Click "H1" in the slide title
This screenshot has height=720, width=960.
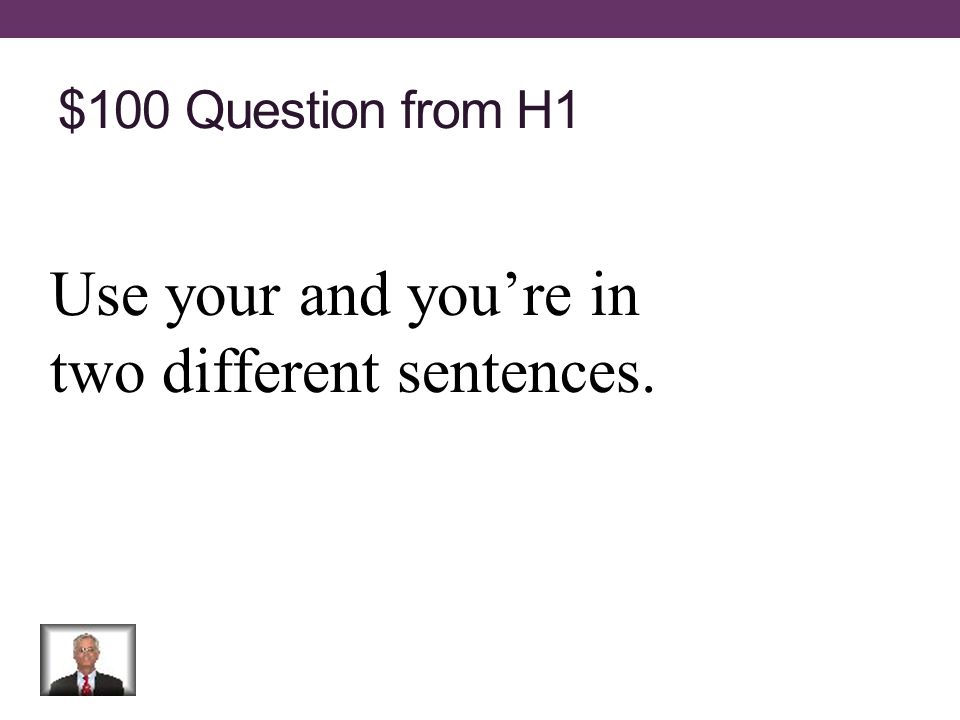547,110
